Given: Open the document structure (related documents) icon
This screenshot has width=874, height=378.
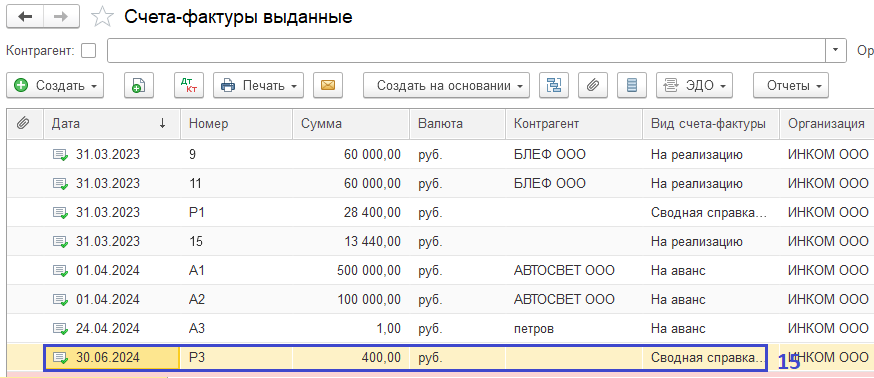Looking at the screenshot, I should 554,85.
